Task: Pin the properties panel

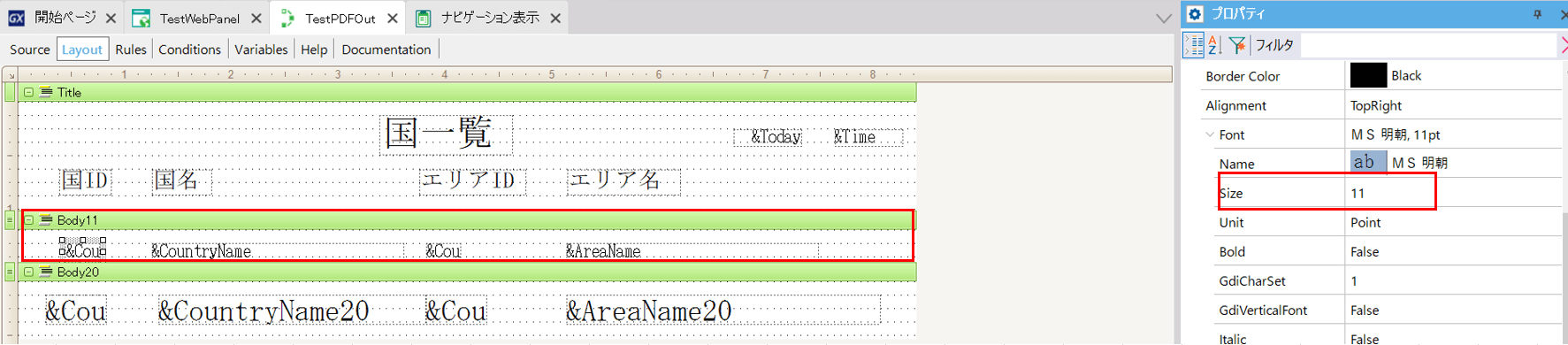Action: coord(1537,14)
